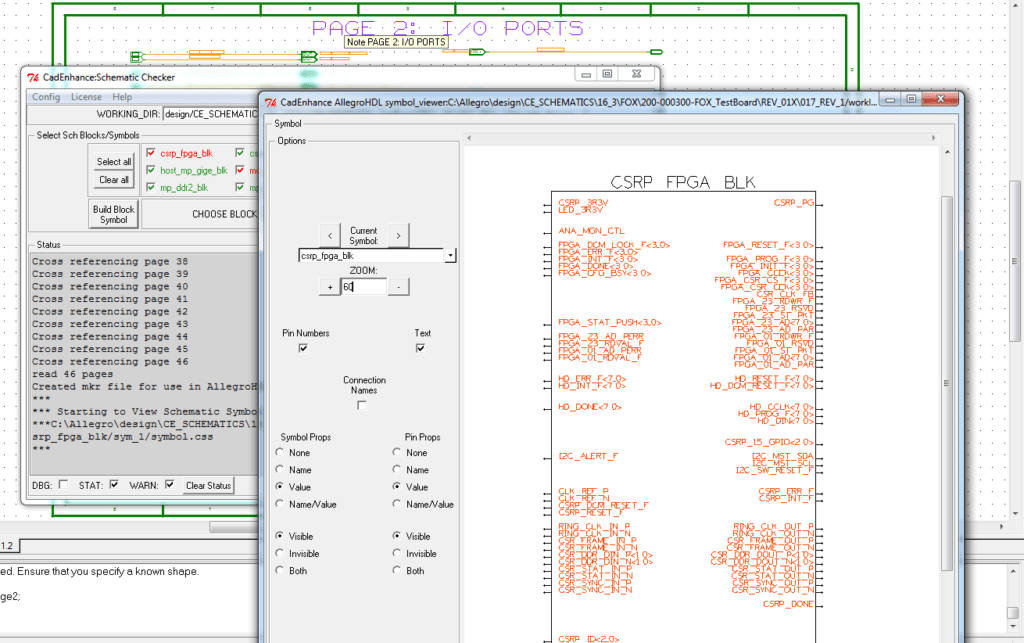This screenshot has width=1024, height=643.
Task: Click Build Block Symbol button
Action: tap(114, 214)
